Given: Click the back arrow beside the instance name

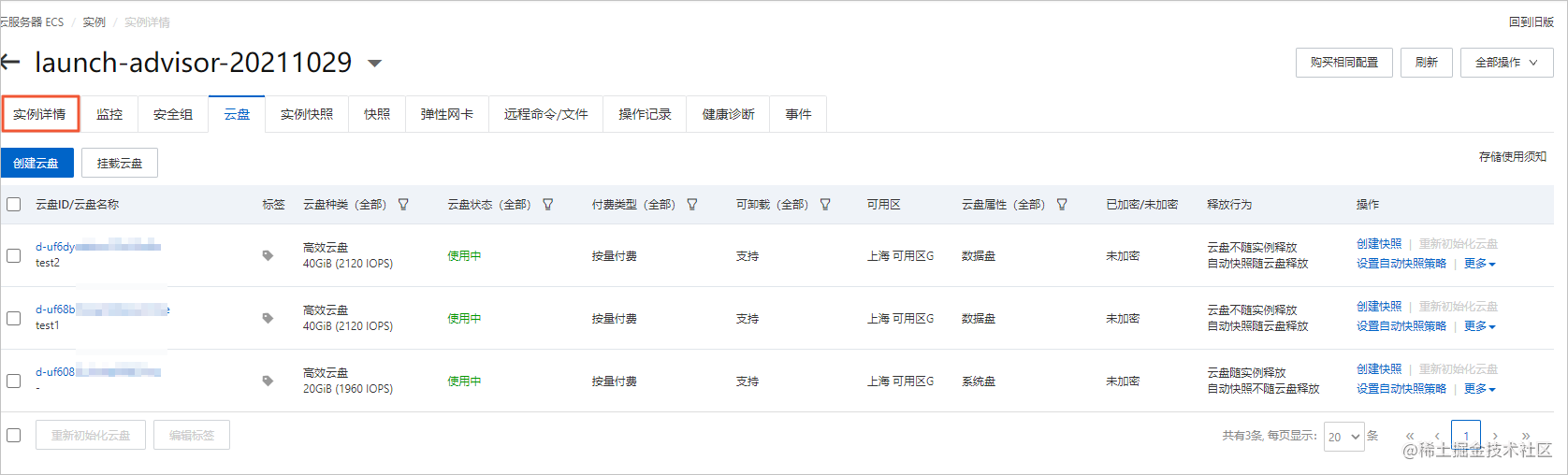Looking at the screenshot, I should click(x=10, y=63).
